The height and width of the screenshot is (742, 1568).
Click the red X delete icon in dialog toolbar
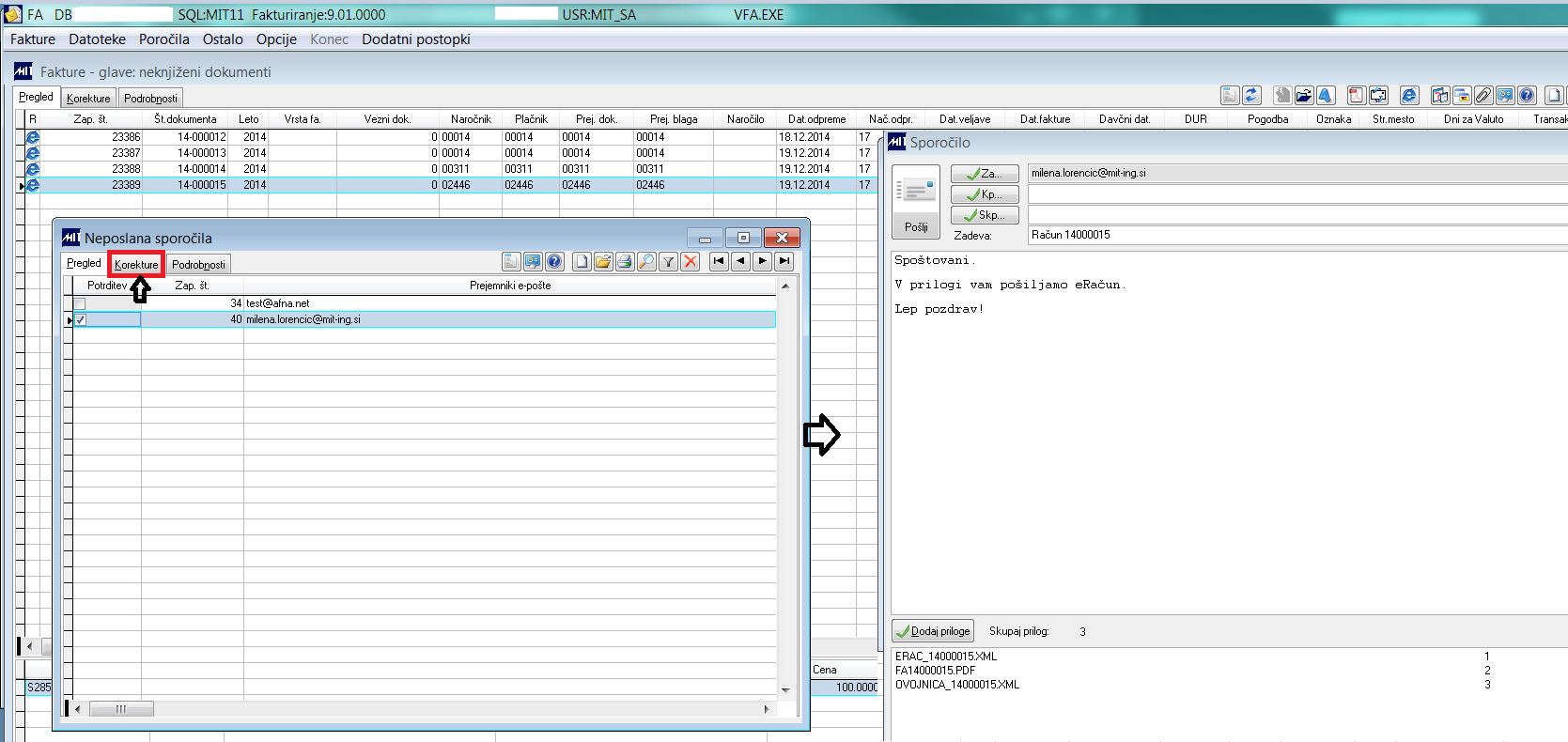[x=691, y=262]
